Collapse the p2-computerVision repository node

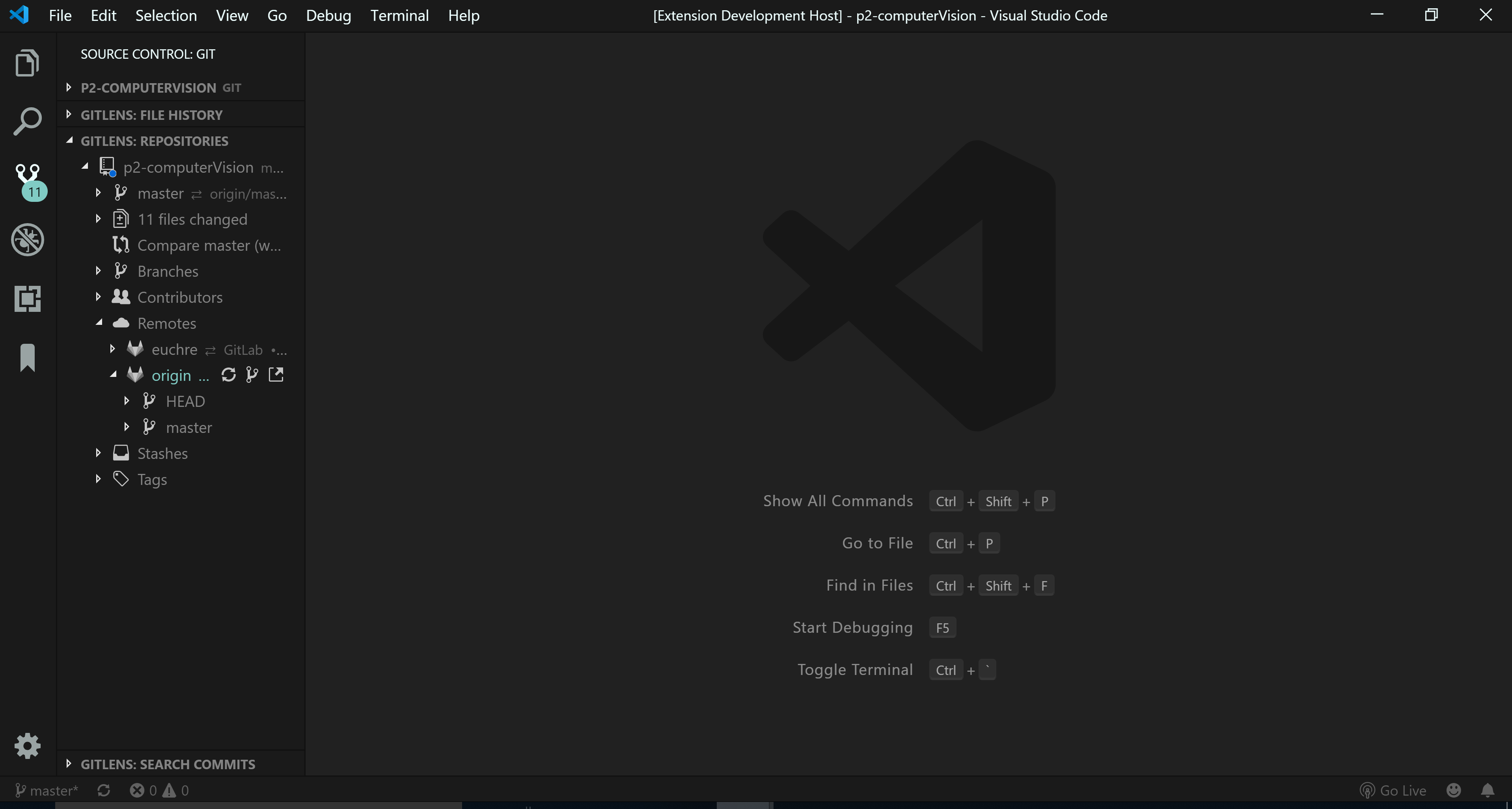pos(85,167)
